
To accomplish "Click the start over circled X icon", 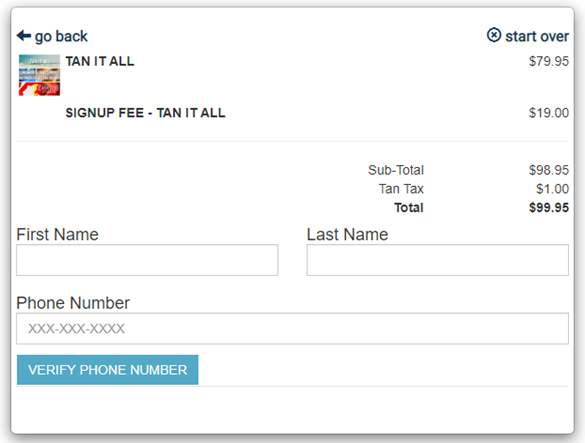I will (494, 35).
